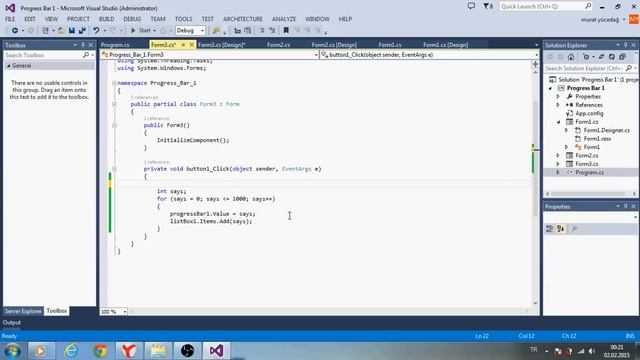Viewport: 640px width, 360px height.
Task: Collapse the General group in Toolbox
Action: point(9,66)
